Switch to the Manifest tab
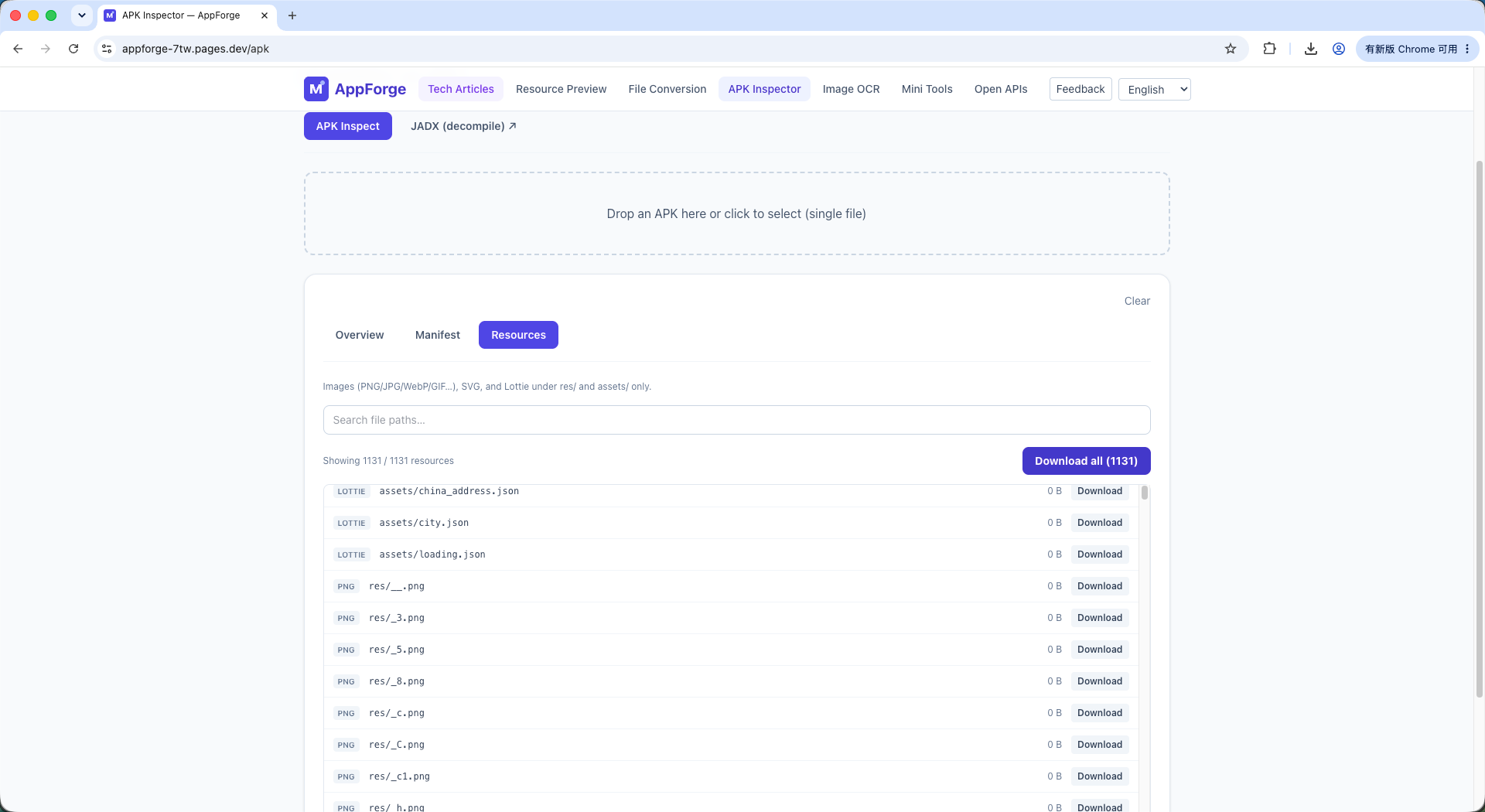Viewport: 1485px width, 812px height. [437, 335]
